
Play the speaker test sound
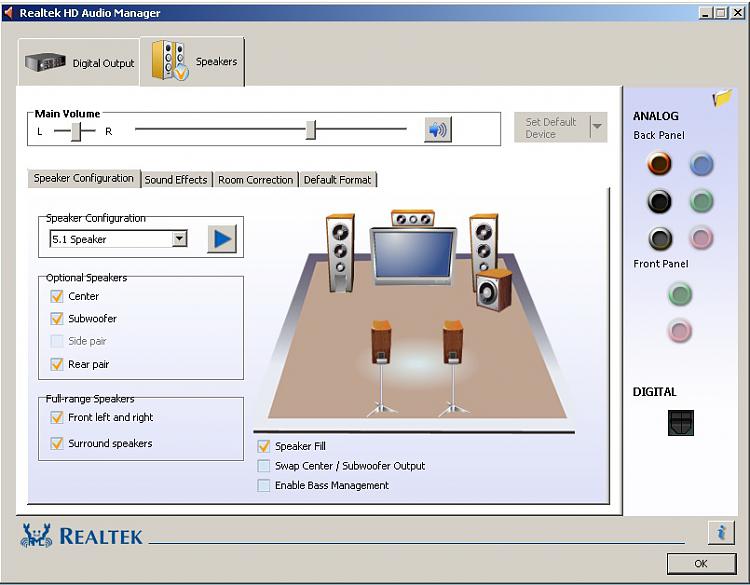[222, 239]
